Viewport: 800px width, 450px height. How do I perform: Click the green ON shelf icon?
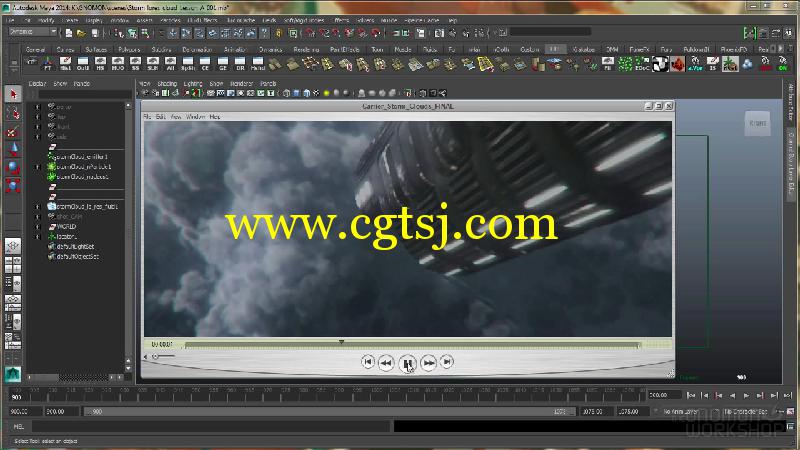pyautogui.click(x=783, y=64)
